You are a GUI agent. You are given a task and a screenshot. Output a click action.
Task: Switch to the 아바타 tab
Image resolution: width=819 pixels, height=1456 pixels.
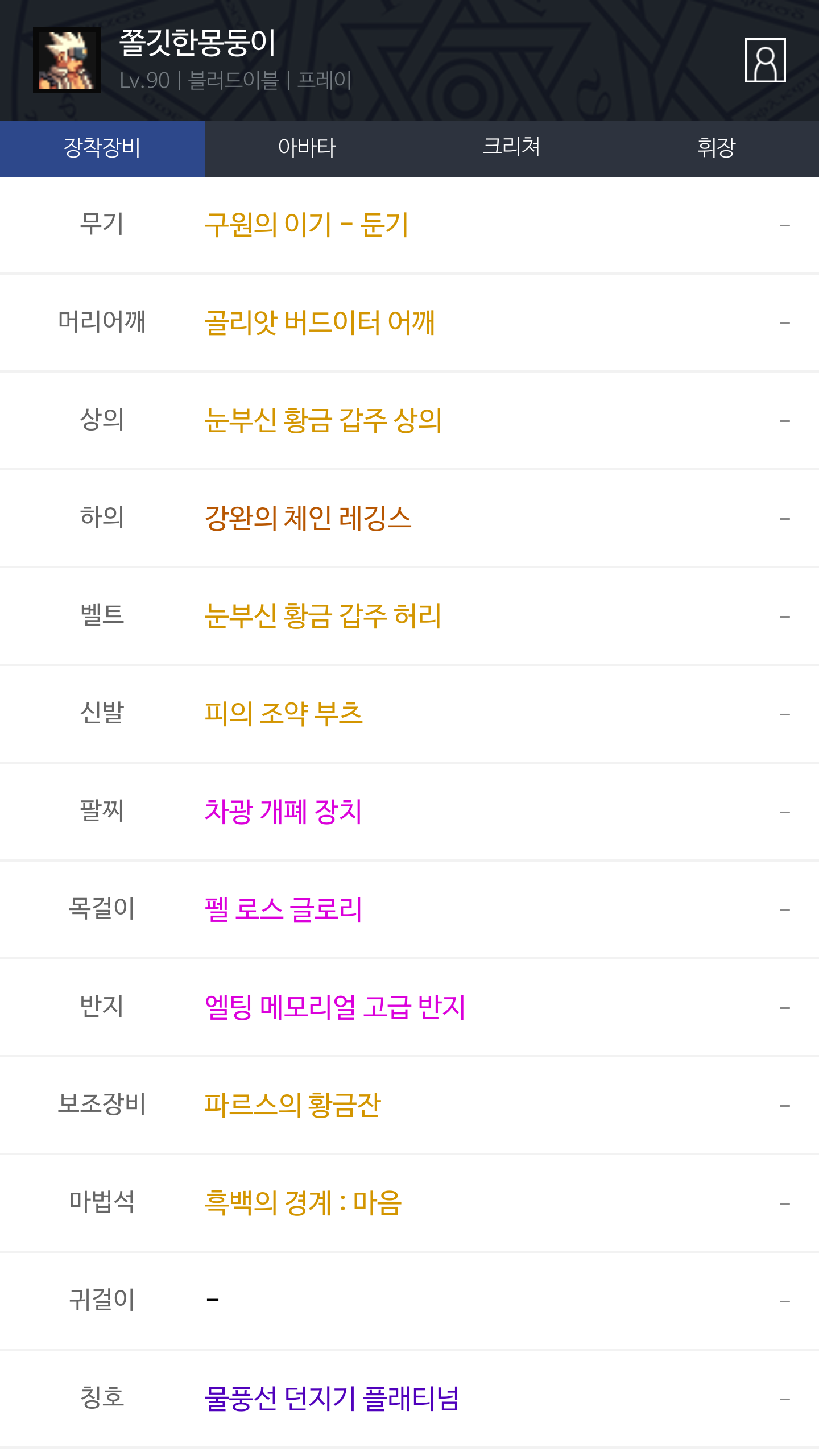point(307,148)
